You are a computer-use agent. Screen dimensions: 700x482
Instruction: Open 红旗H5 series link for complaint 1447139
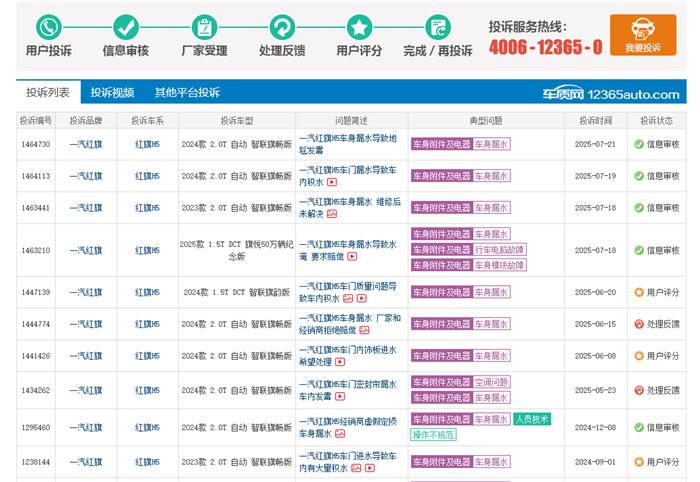point(147,293)
